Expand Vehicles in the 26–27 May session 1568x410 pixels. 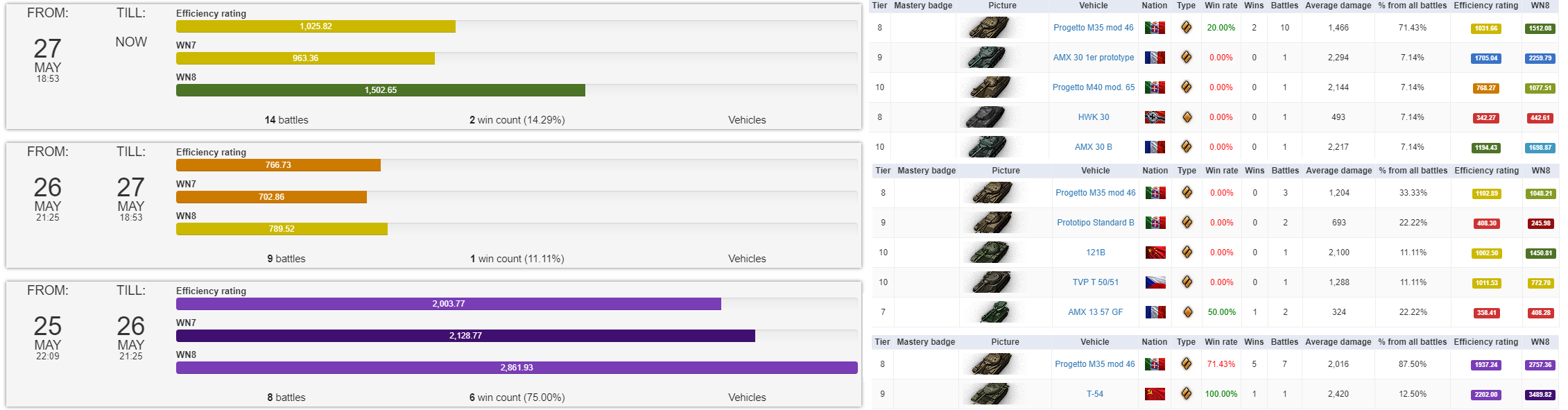[747, 259]
